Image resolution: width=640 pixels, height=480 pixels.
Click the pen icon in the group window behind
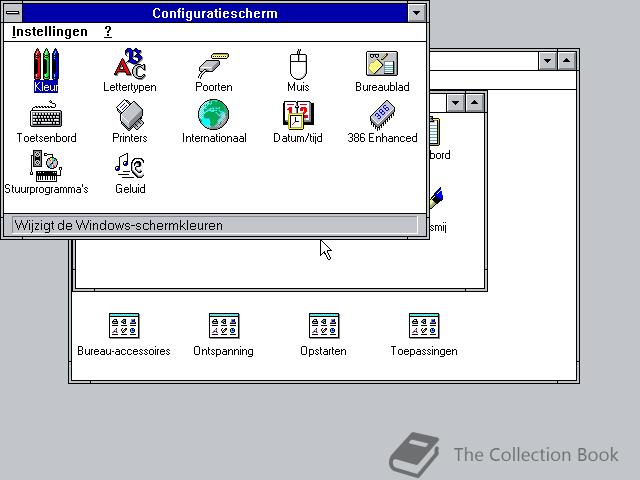pos(436,198)
